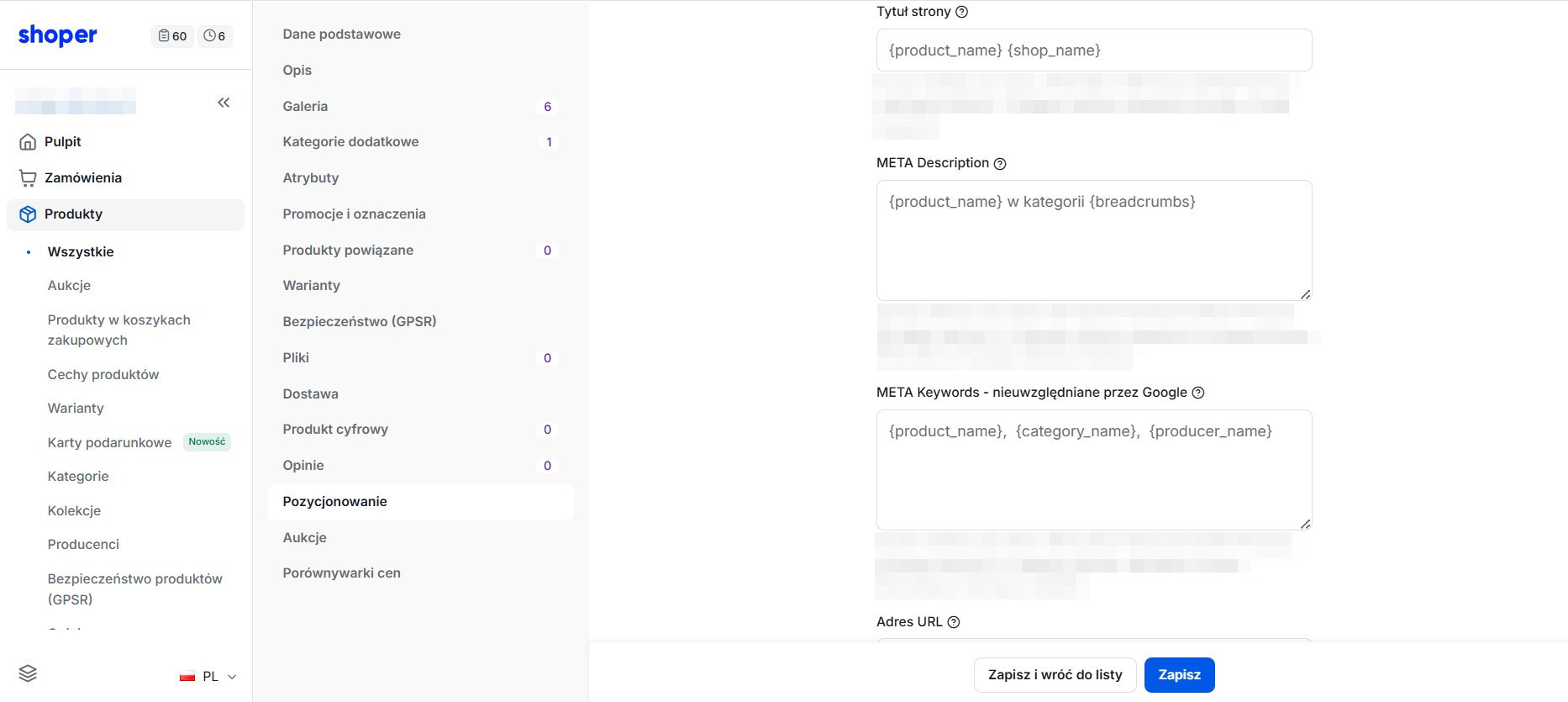Select Wszystkie products submenu item
Viewport: 1568px width, 702px height.
81,252
